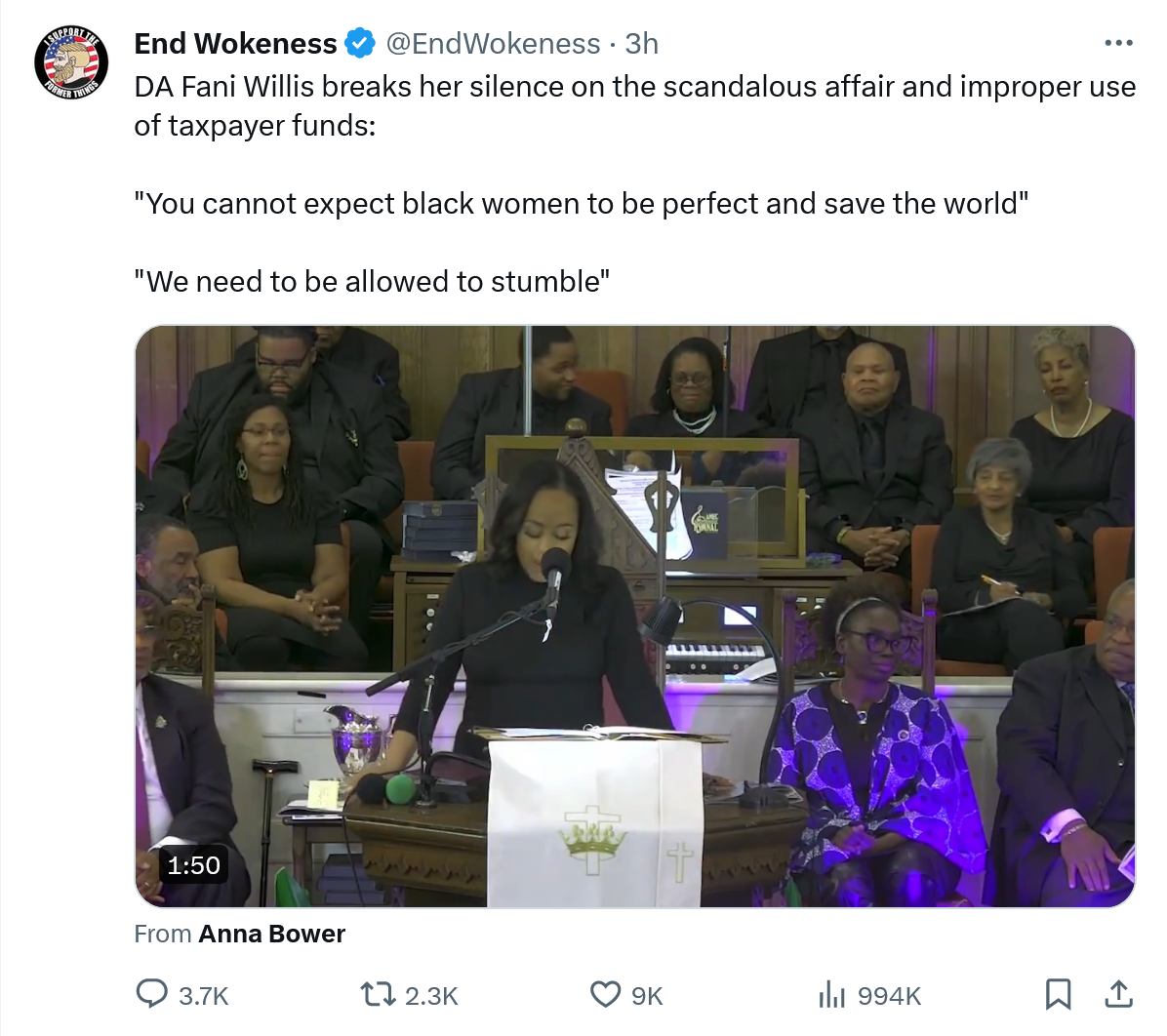Play the embedded church video
The width and height of the screenshot is (1167, 1036).
pos(635,617)
